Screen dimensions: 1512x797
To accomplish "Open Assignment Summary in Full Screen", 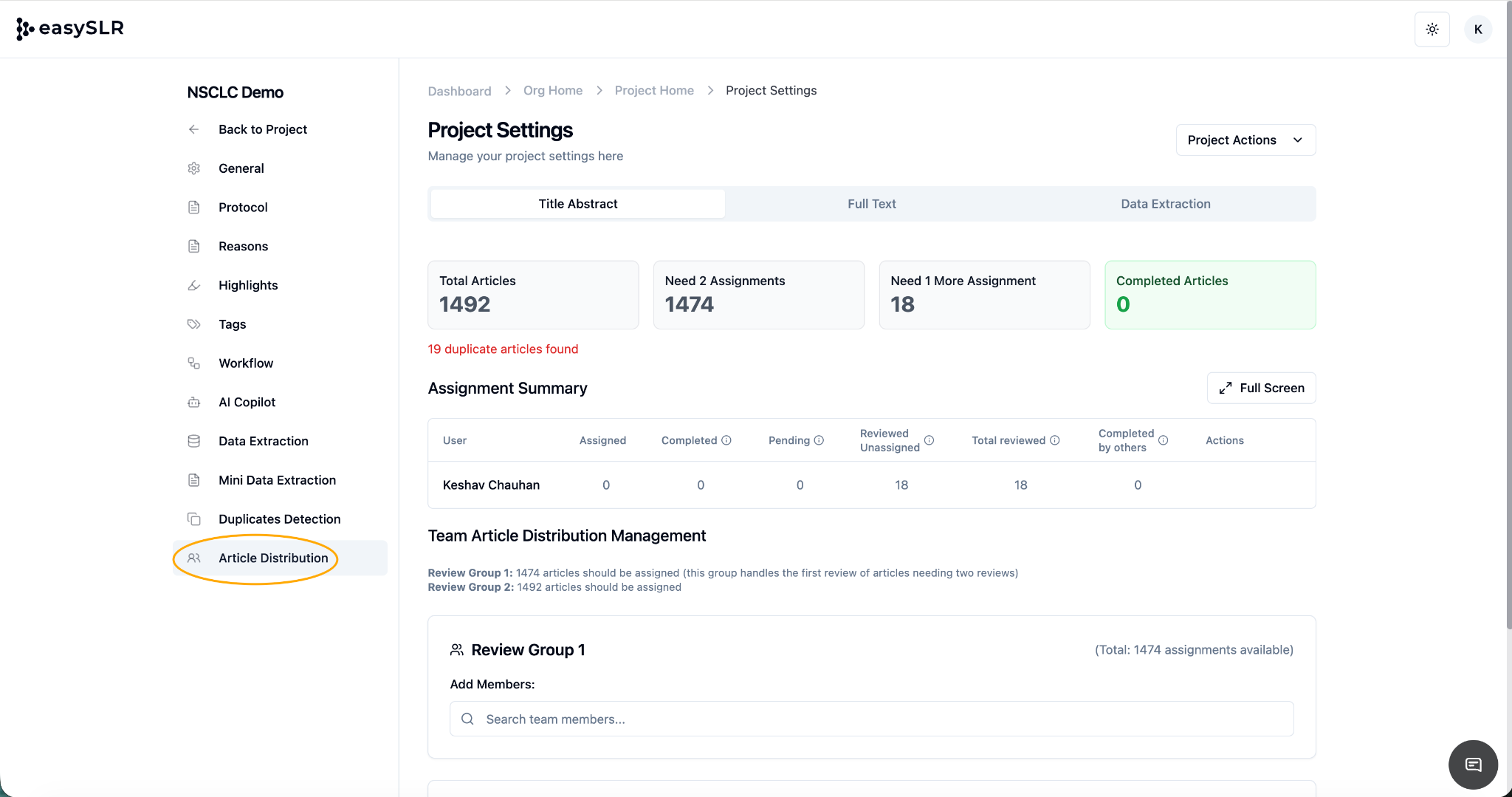I will coord(1261,388).
